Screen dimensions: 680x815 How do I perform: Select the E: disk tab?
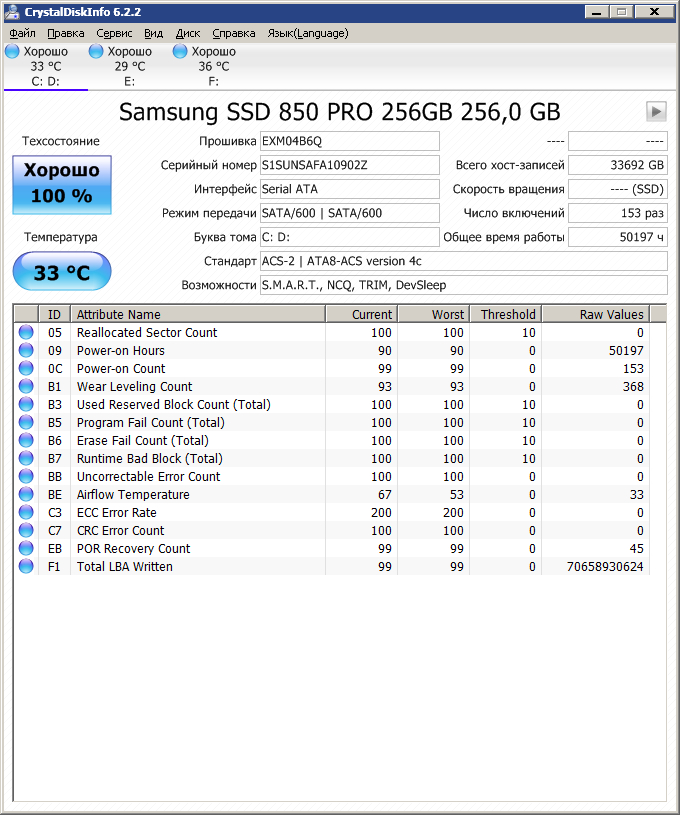[x=129, y=67]
